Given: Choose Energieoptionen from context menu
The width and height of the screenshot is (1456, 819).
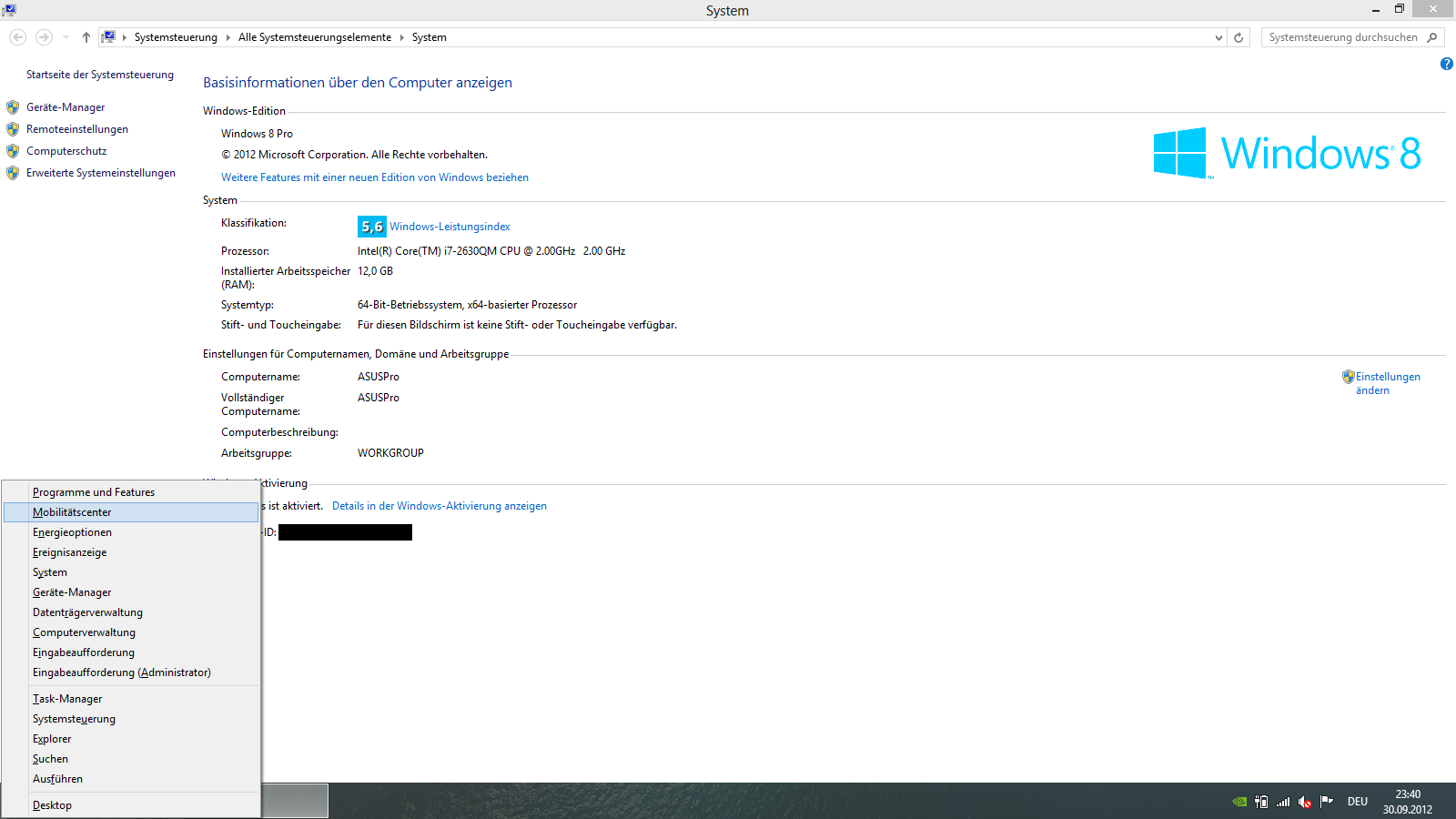Looking at the screenshot, I should (x=131, y=532).
